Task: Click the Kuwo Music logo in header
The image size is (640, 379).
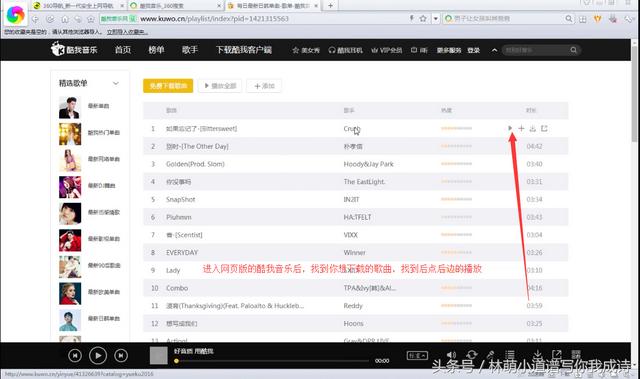Action: point(74,49)
